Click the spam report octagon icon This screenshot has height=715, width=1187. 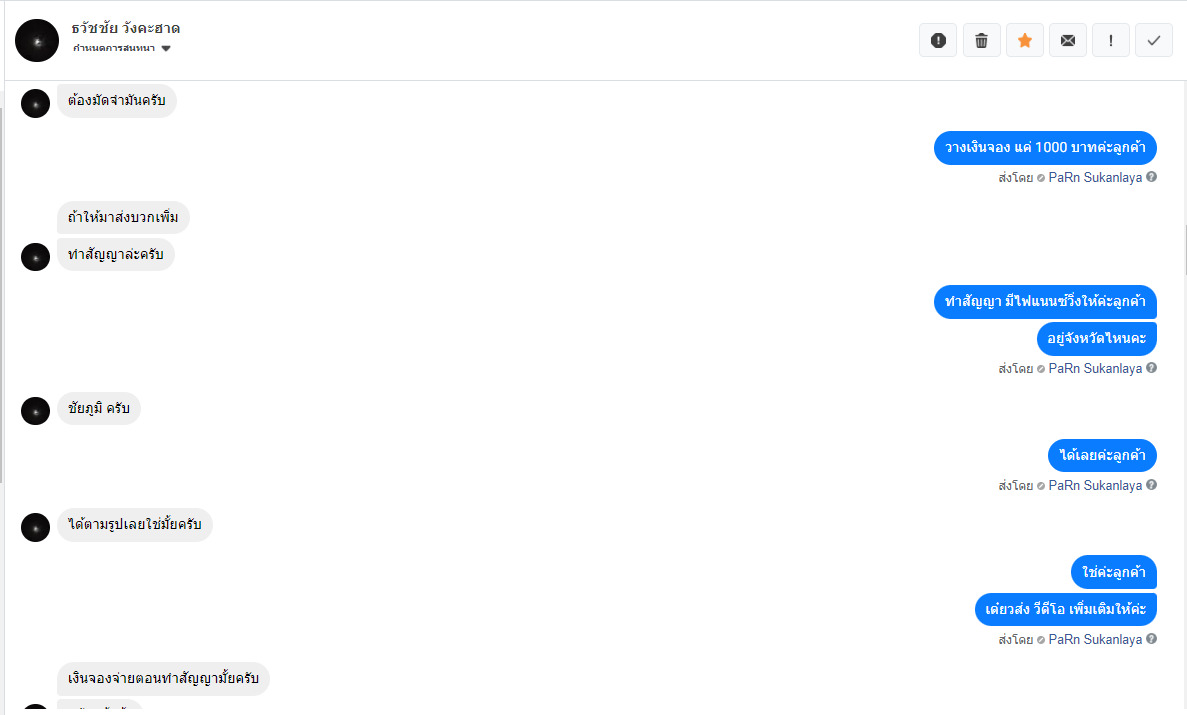(x=938, y=40)
